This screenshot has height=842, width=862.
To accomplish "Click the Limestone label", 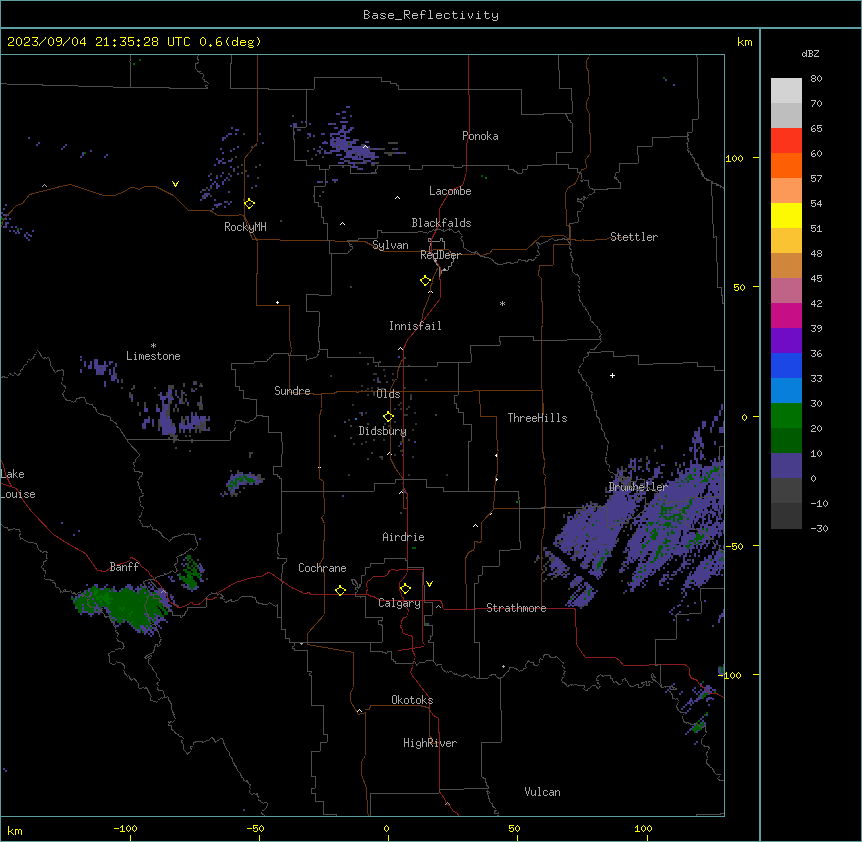I will point(153,356).
